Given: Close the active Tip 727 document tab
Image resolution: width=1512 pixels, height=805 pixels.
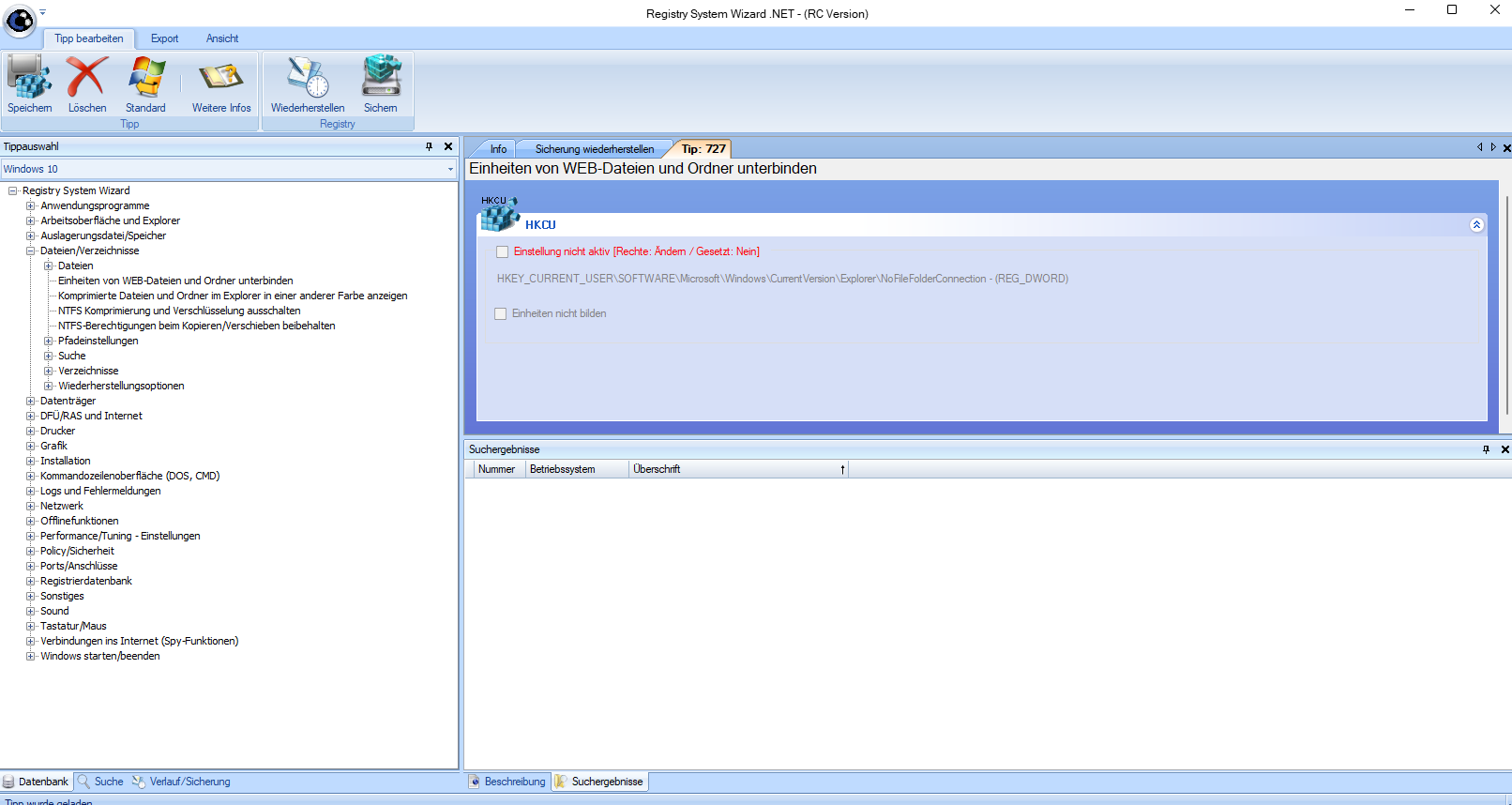Looking at the screenshot, I should coord(1507,148).
